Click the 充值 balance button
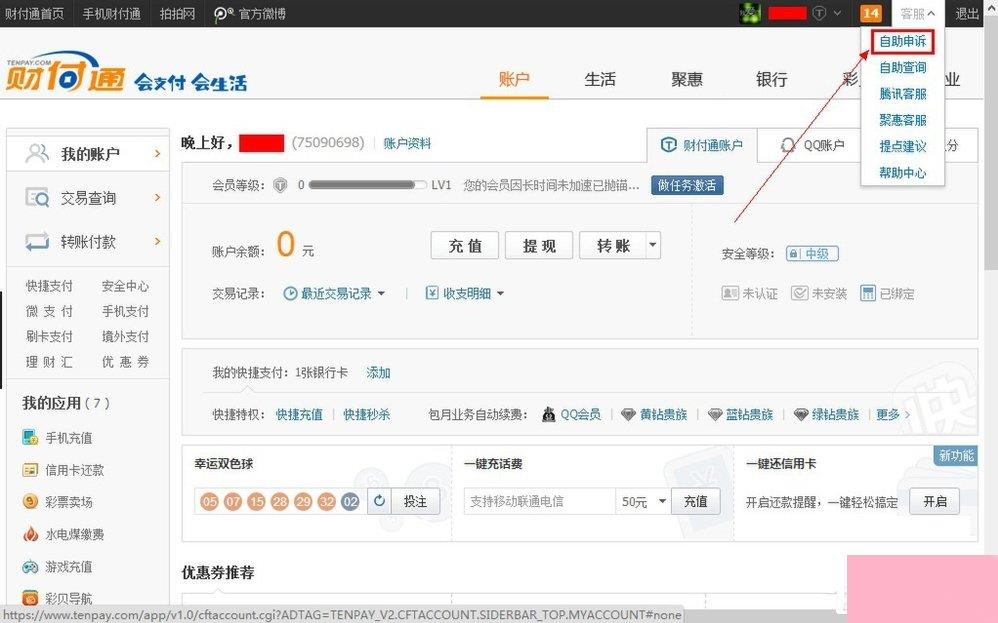Image resolution: width=998 pixels, height=623 pixels. [x=465, y=246]
